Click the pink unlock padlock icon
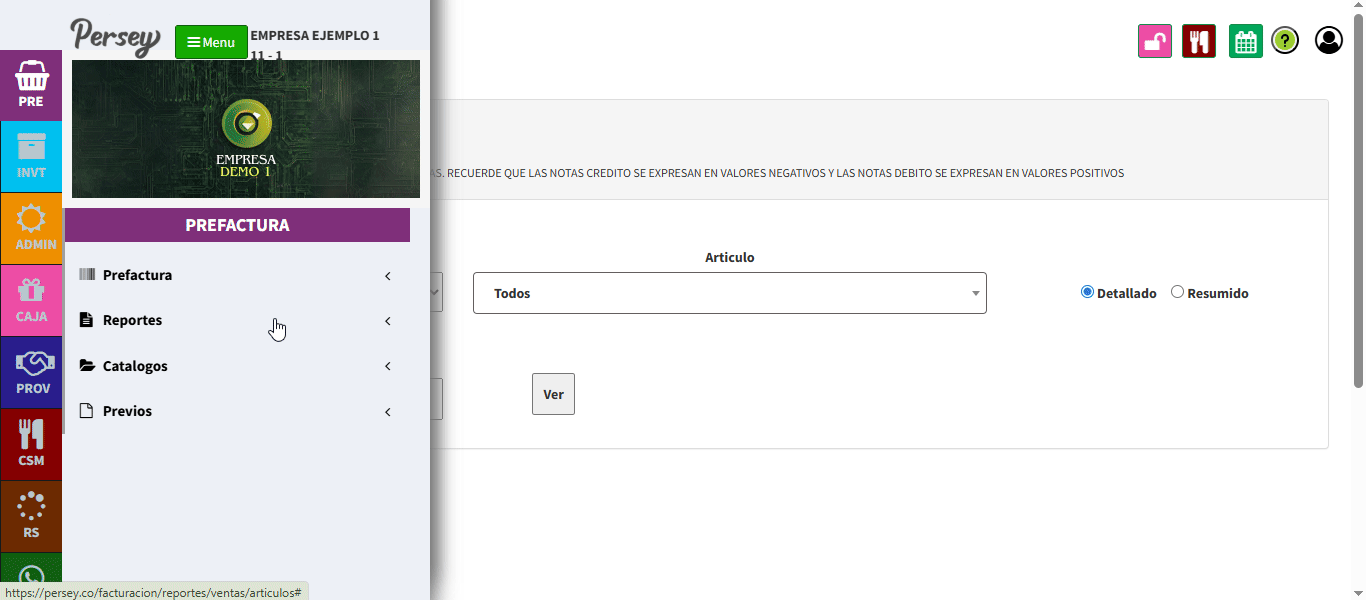This screenshot has width=1366, height=600. 1154,41
